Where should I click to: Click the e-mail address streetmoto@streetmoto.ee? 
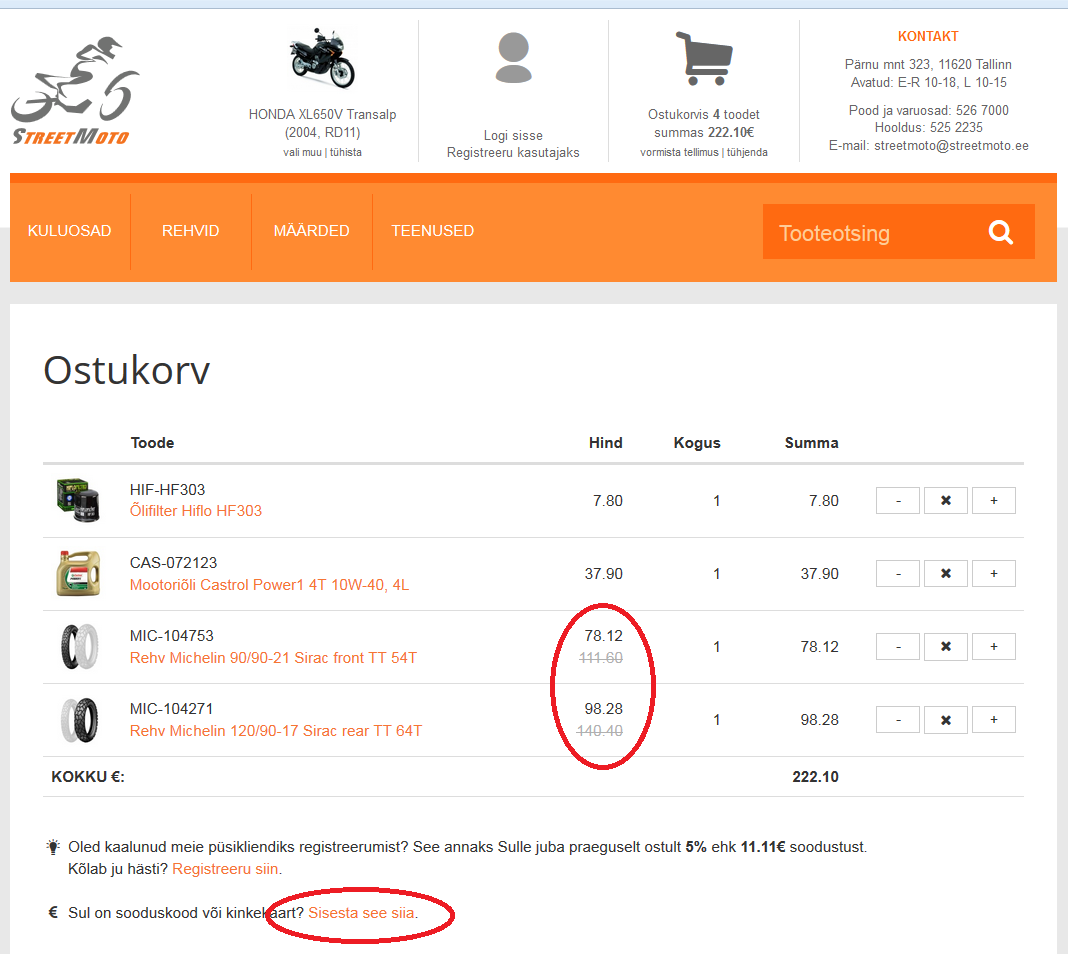pyautogui.click(x=951, y=145)
